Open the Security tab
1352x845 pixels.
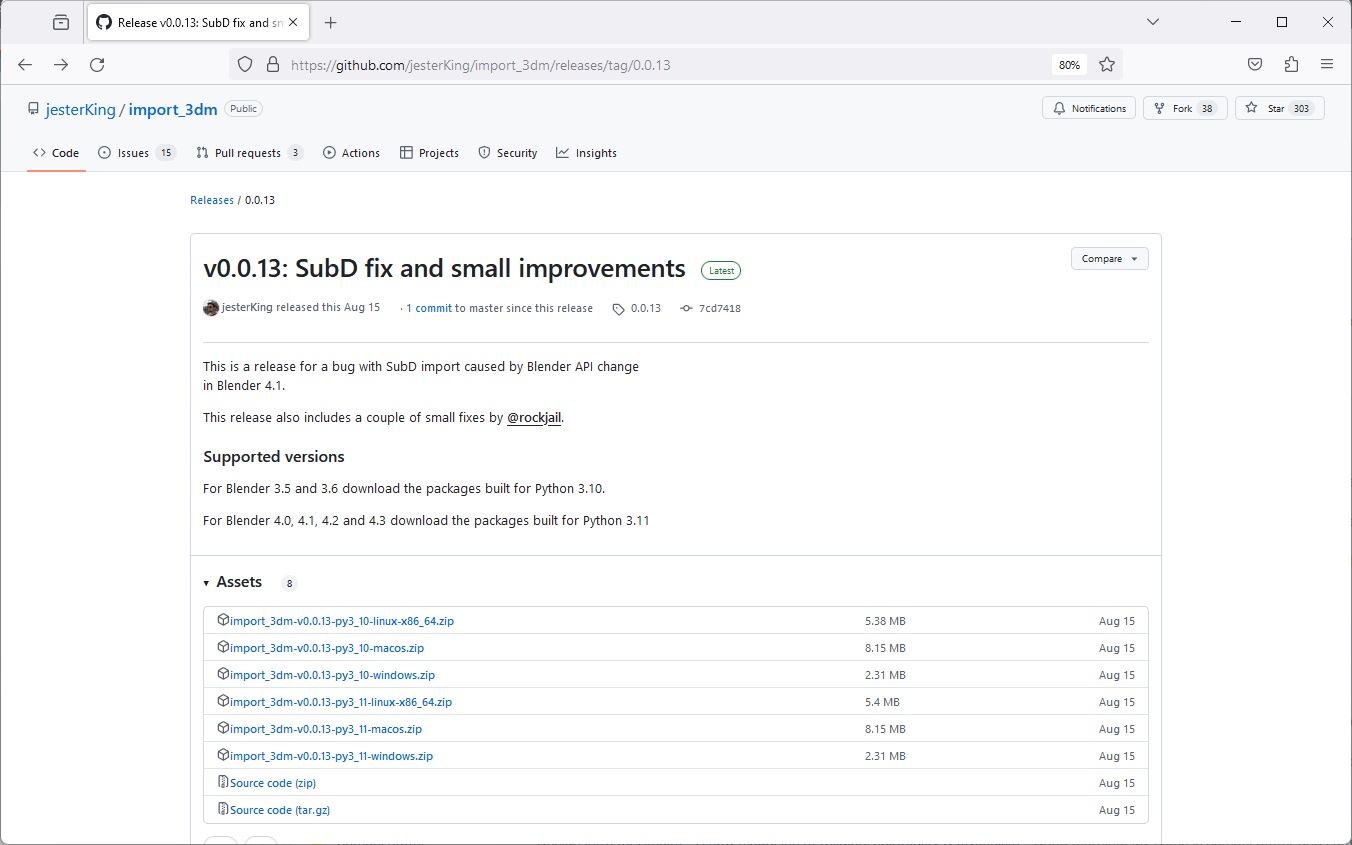click(x=508, y=153)
